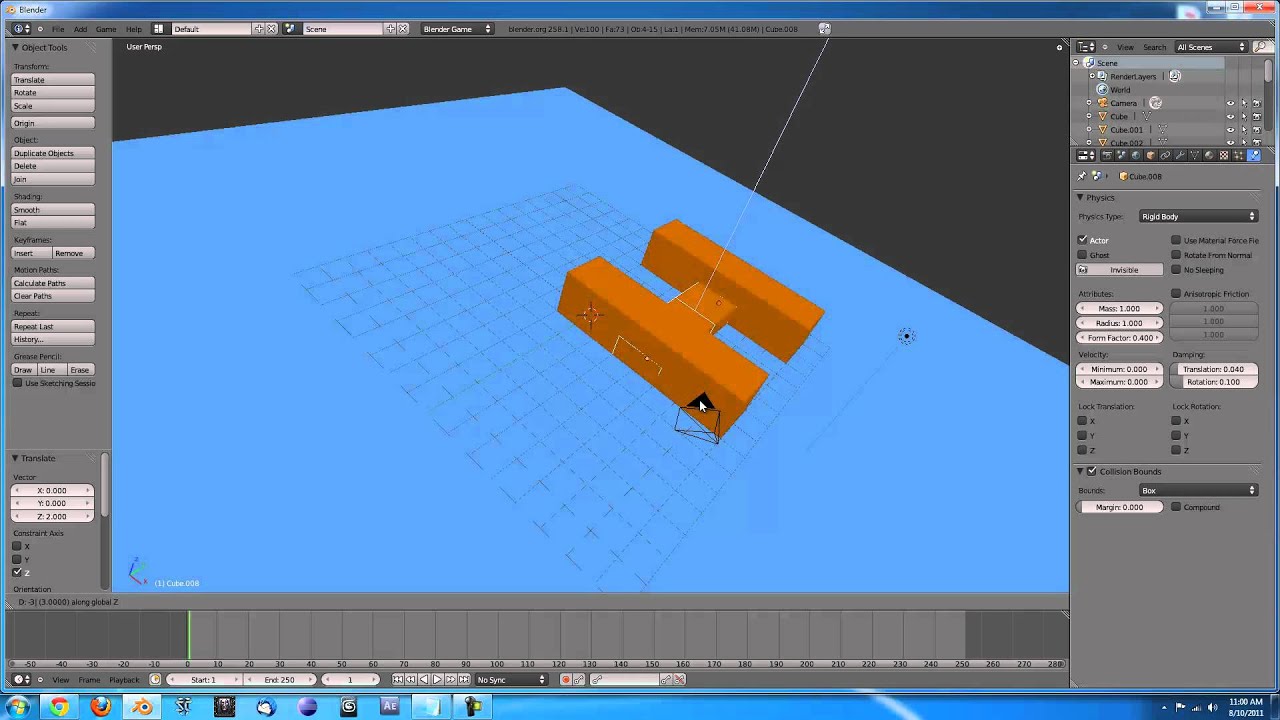Toggle Use Sketching Sessions checkbox
1280x720 pixels.
pos(17,383)
